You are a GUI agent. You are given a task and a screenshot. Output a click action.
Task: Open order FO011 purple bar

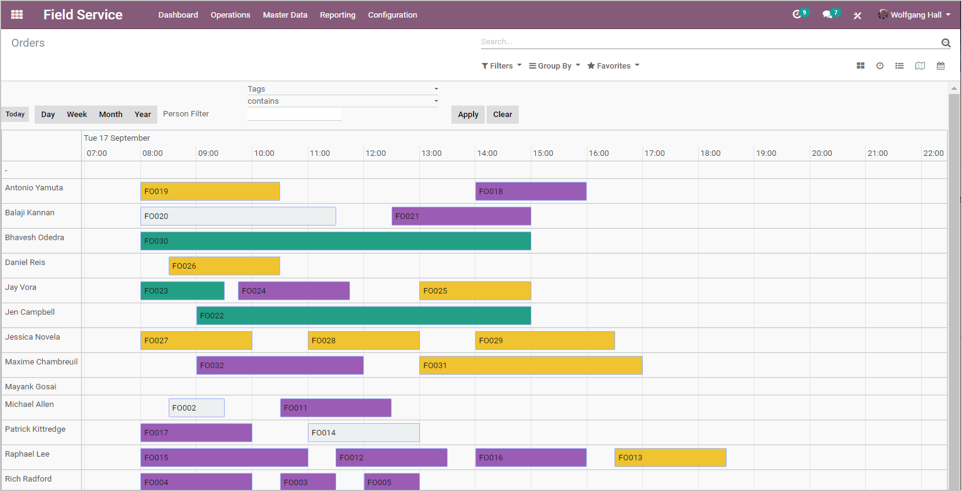[336, 408]
